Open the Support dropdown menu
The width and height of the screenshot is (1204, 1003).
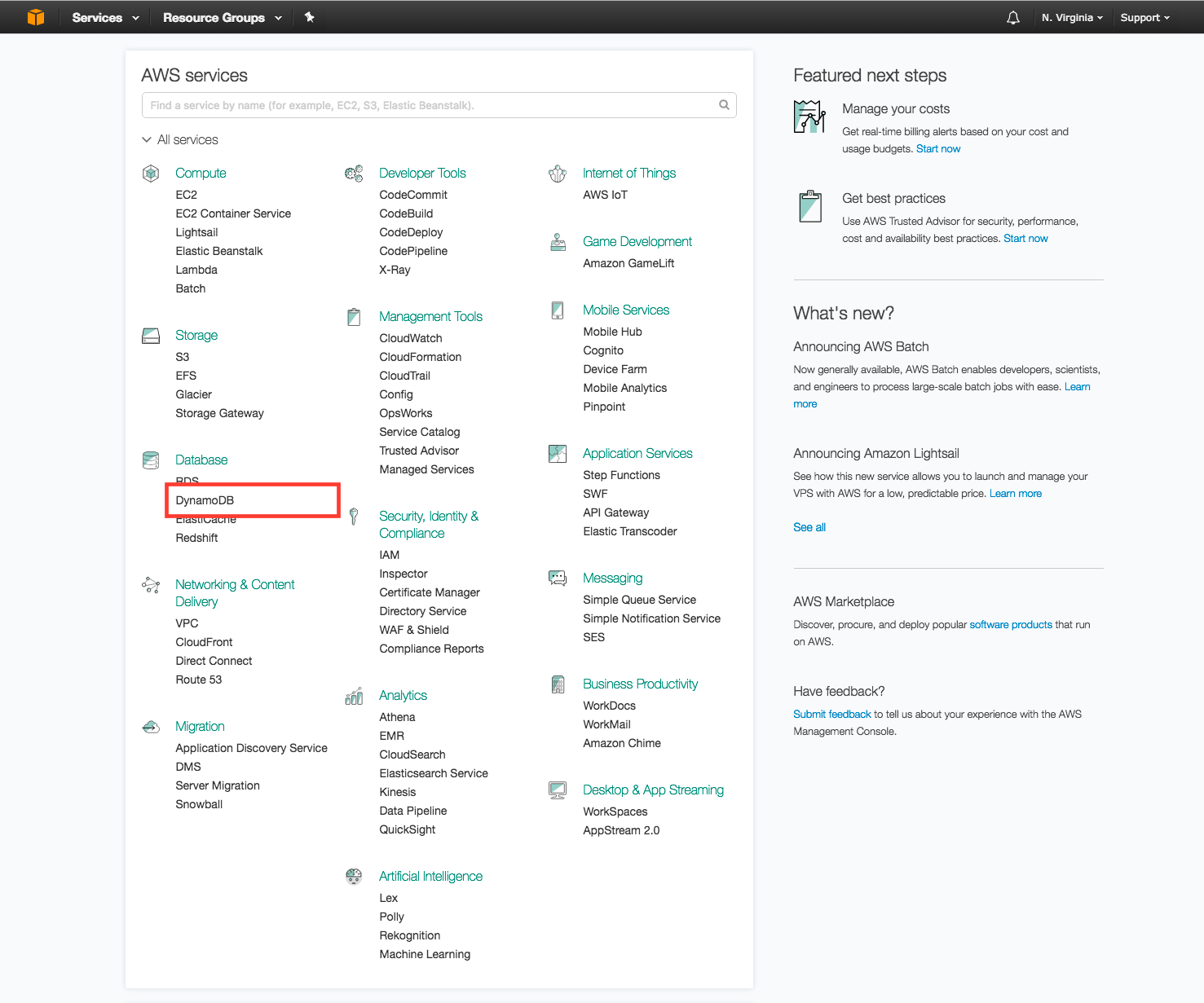(x=1144, y=16)
